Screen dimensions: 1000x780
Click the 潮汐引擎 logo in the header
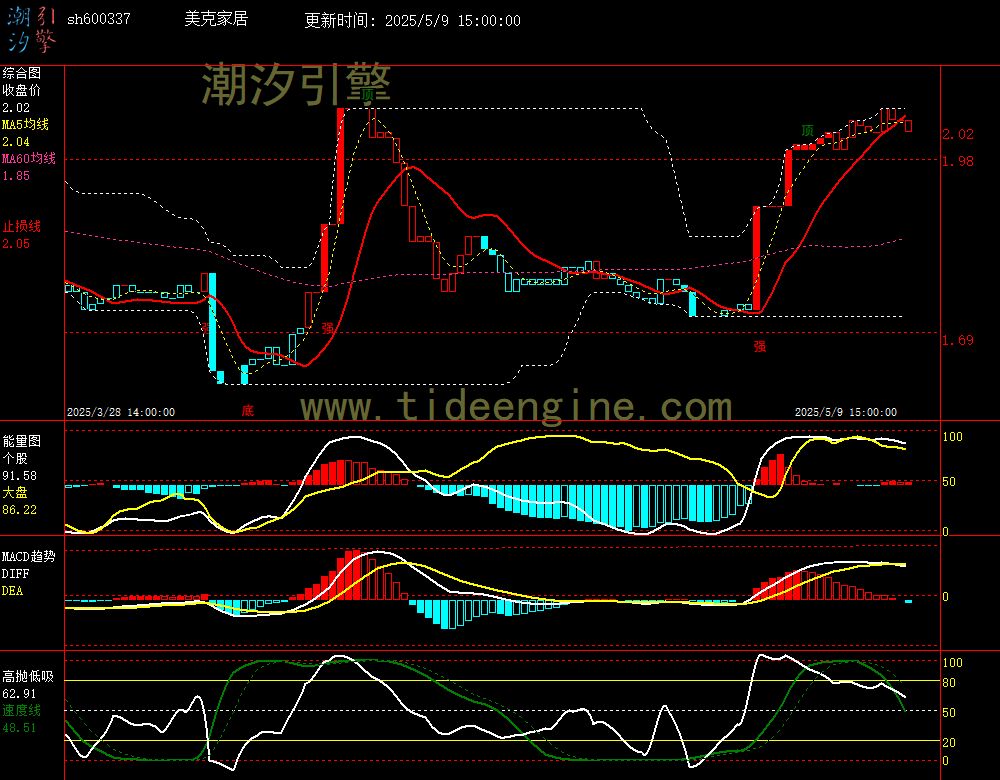(x=32, y=29)
